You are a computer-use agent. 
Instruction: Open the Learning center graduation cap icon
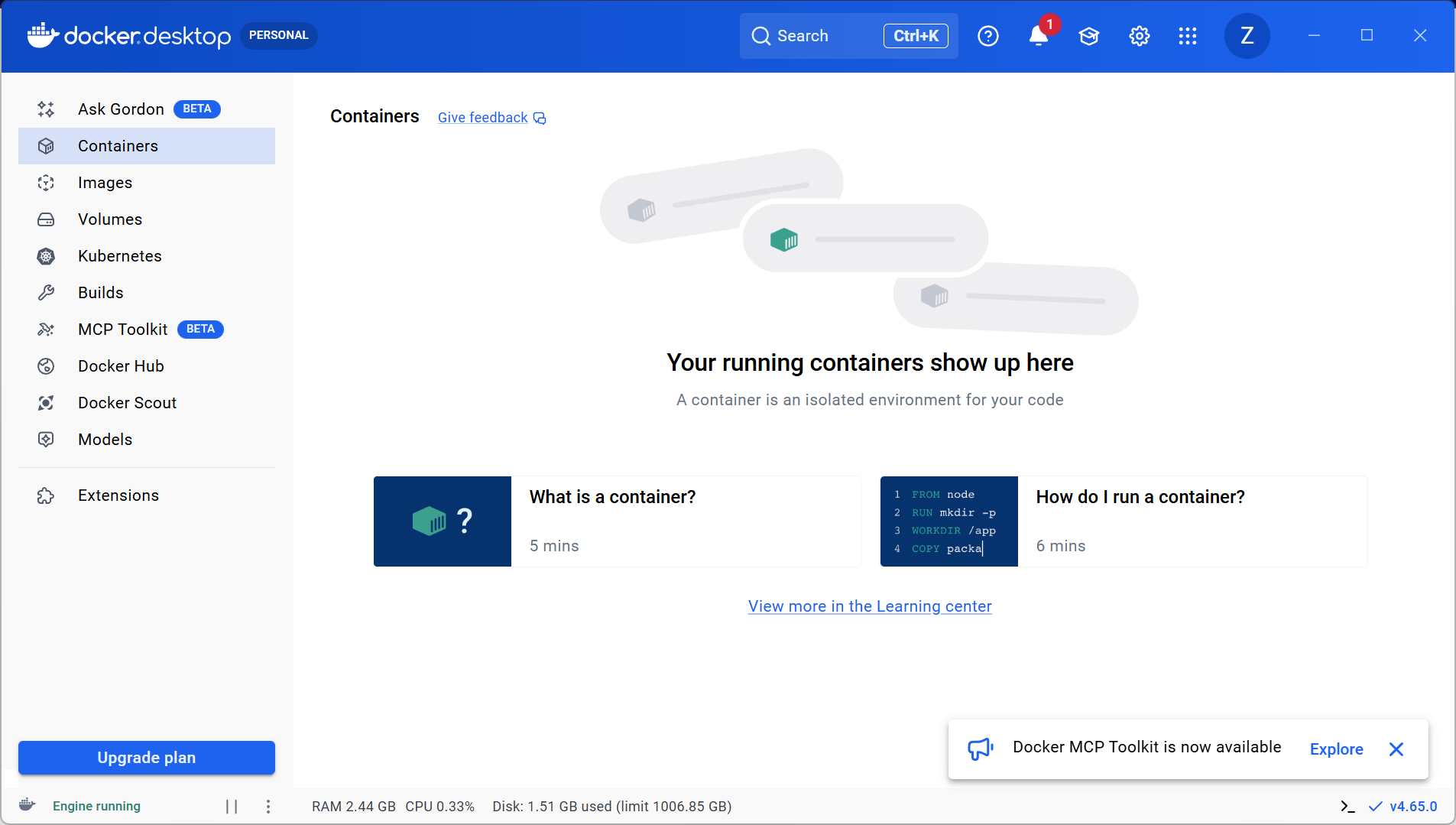[x=1089, y=36]
